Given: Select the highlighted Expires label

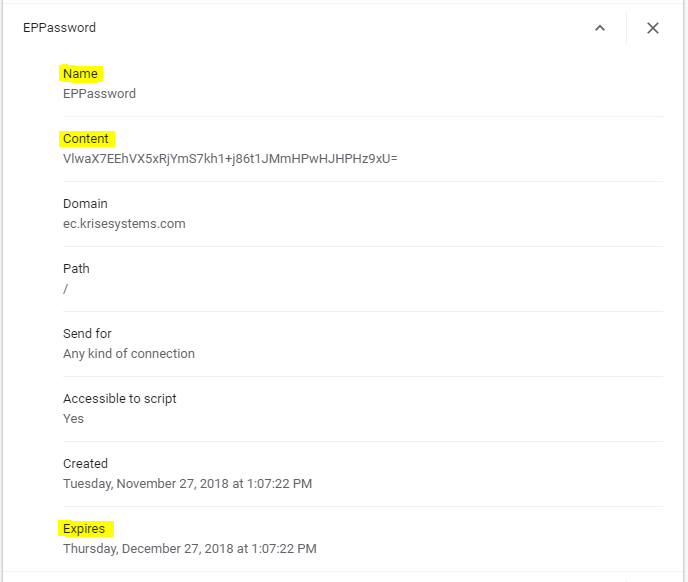Looking at the screenshot, I should coord(84,528).
